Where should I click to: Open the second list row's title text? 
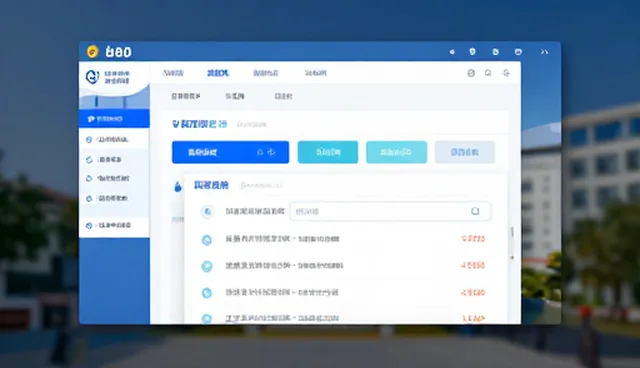pos(284,266)
